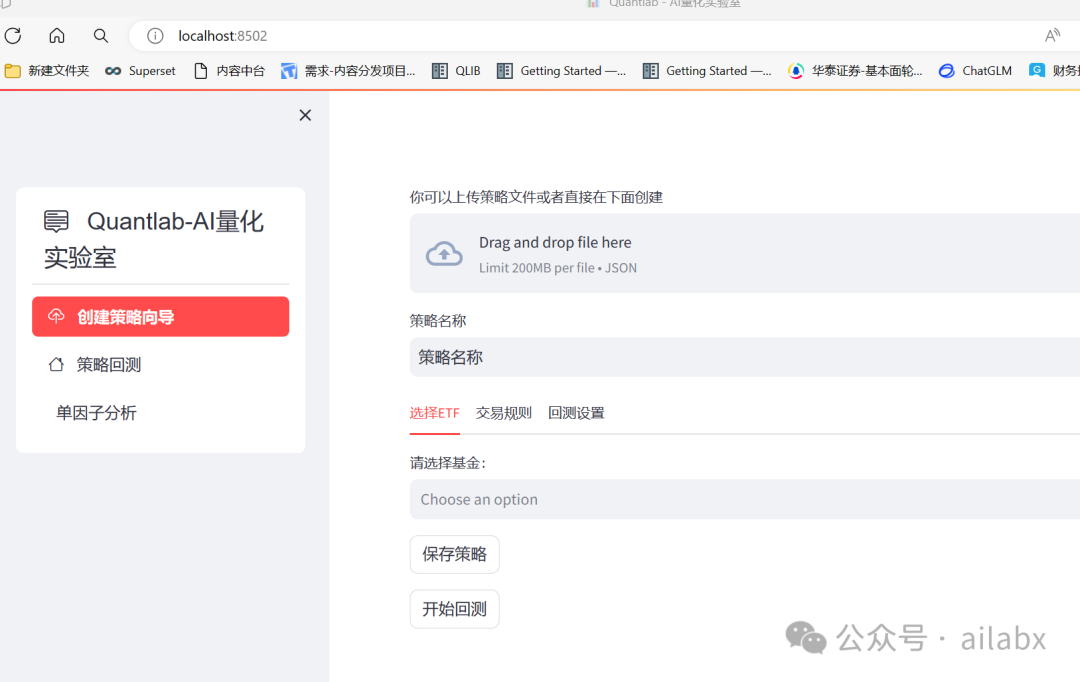The image size is (1080, 682).
Task: Click the Quantlab book logo in the sidebar
Action: (55, 221)
